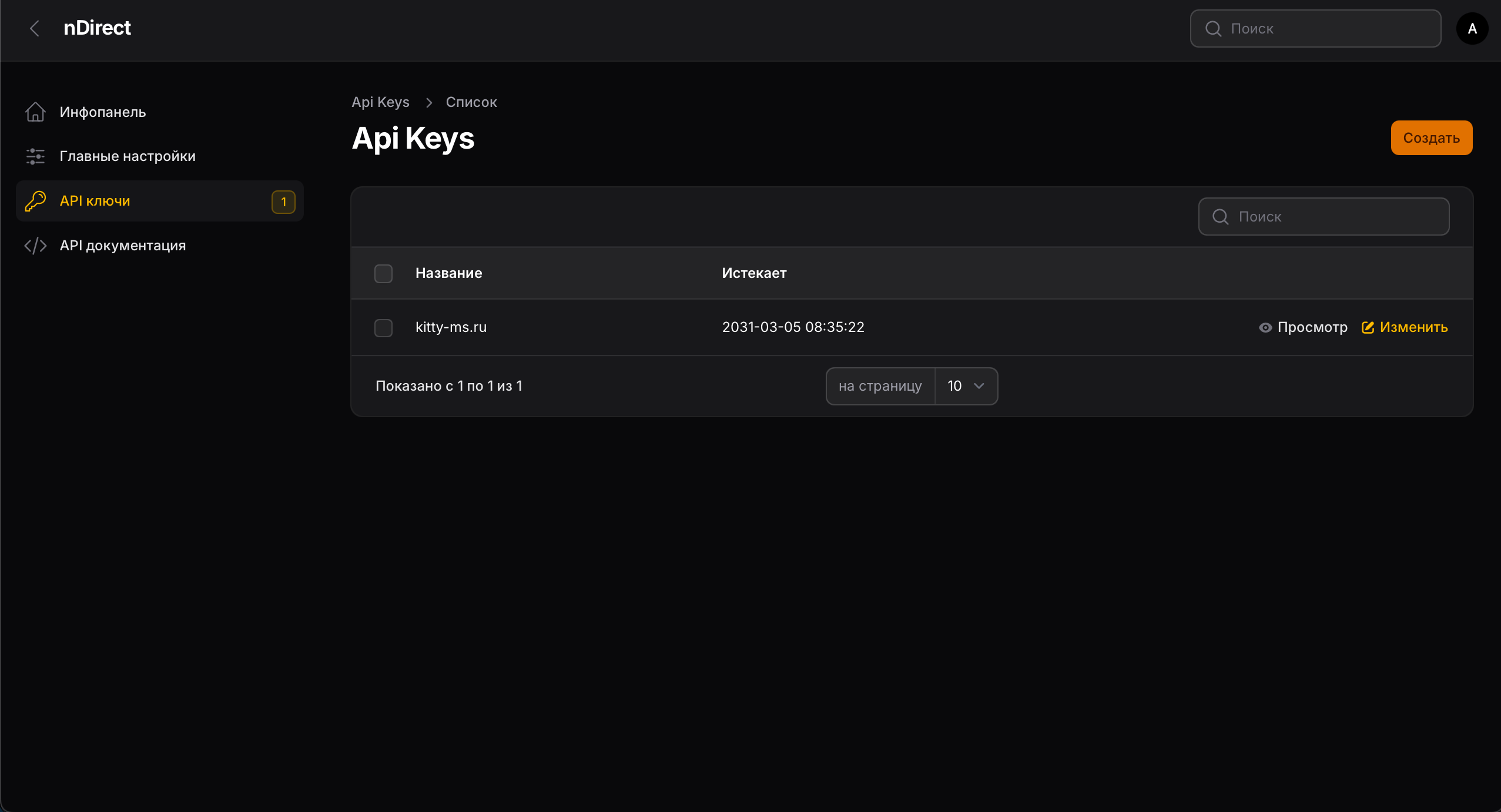Screen dimensions: 1501x812
Task: Click the back arrow icon next to nDirect
Action: point(35,28)
